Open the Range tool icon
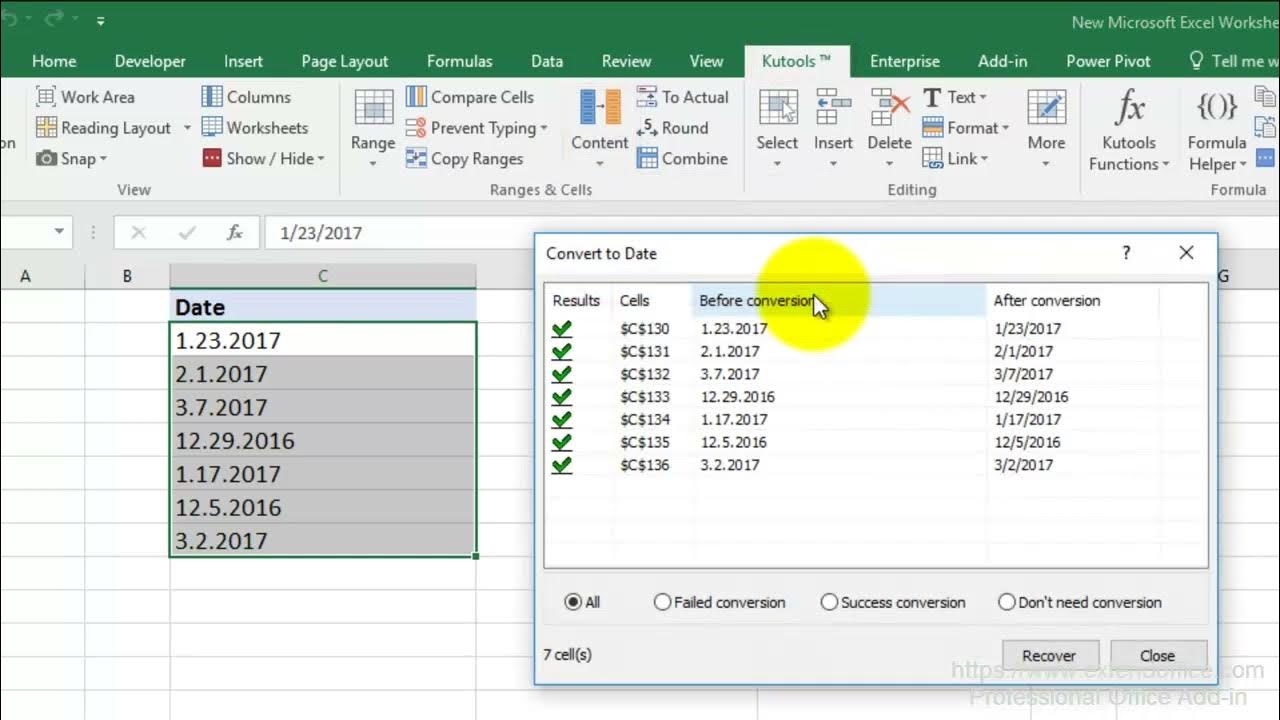Screen dimensions: 1280x720 (x=373, y=108)
